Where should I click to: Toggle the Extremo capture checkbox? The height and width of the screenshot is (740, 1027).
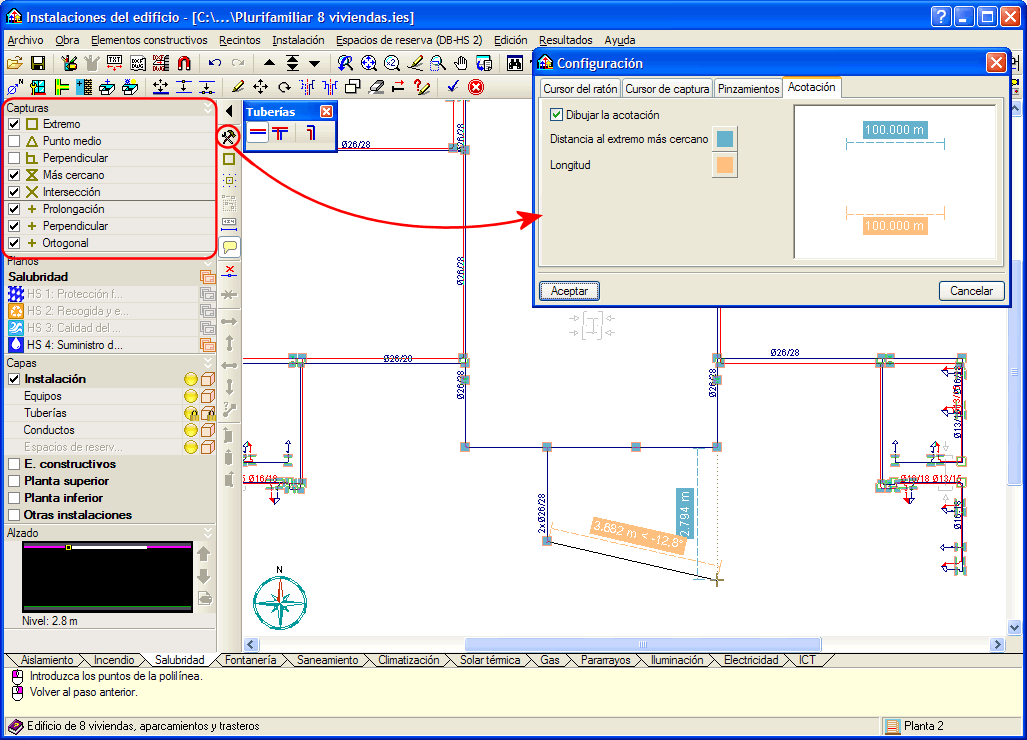pyautogui.click(x=14, y=124)
